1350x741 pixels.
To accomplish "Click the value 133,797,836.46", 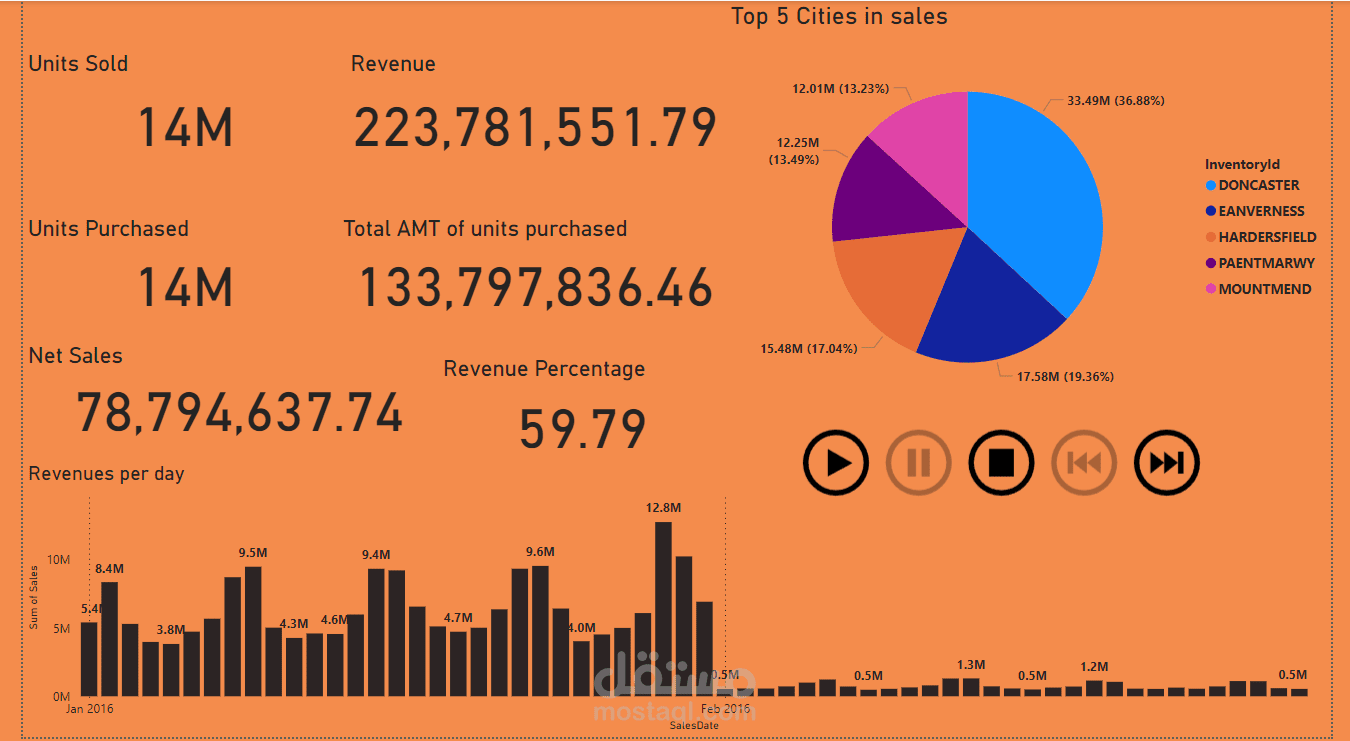I will pos(536,287).
